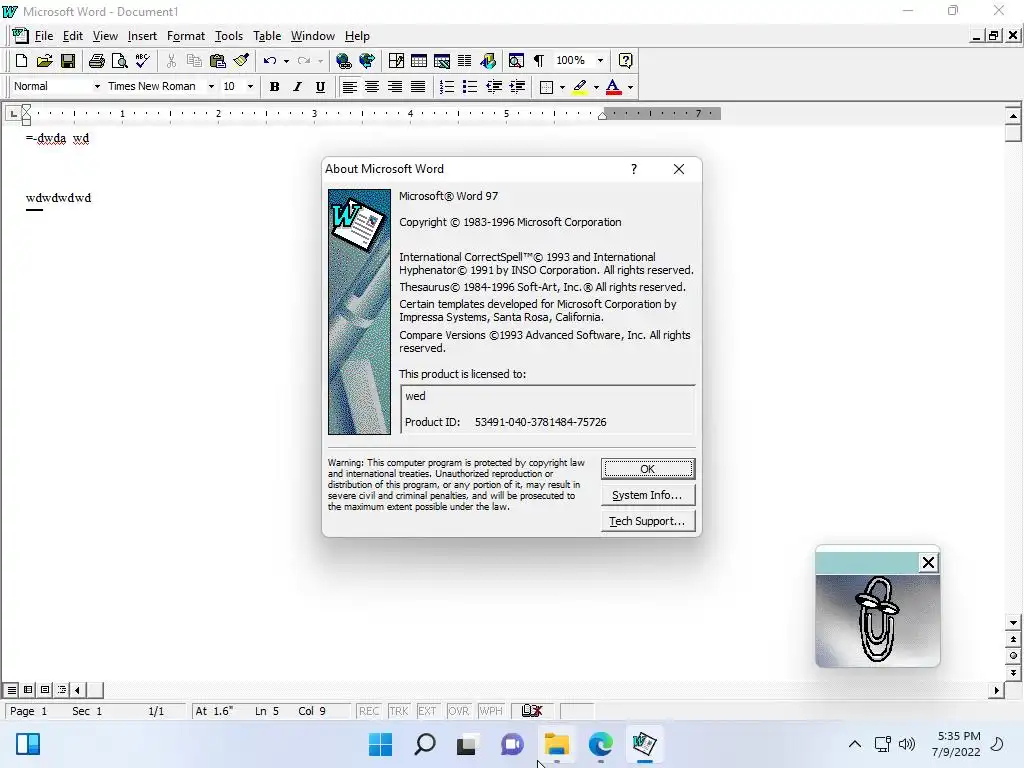This screenshot has height=768, width=1024.
Task: Create a new blank document
Action: [21, 61]
